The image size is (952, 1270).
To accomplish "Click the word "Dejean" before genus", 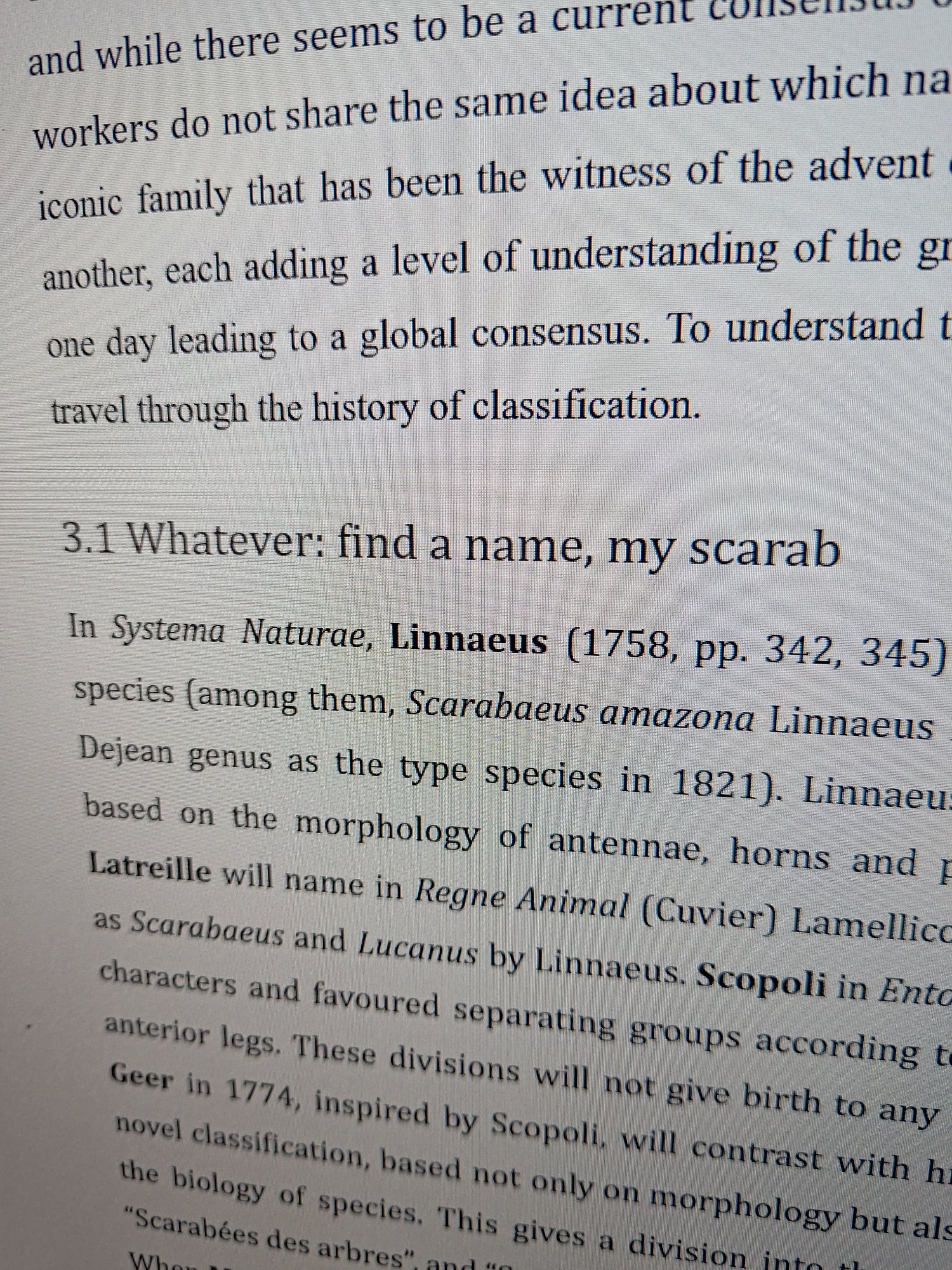I will 126,752.
